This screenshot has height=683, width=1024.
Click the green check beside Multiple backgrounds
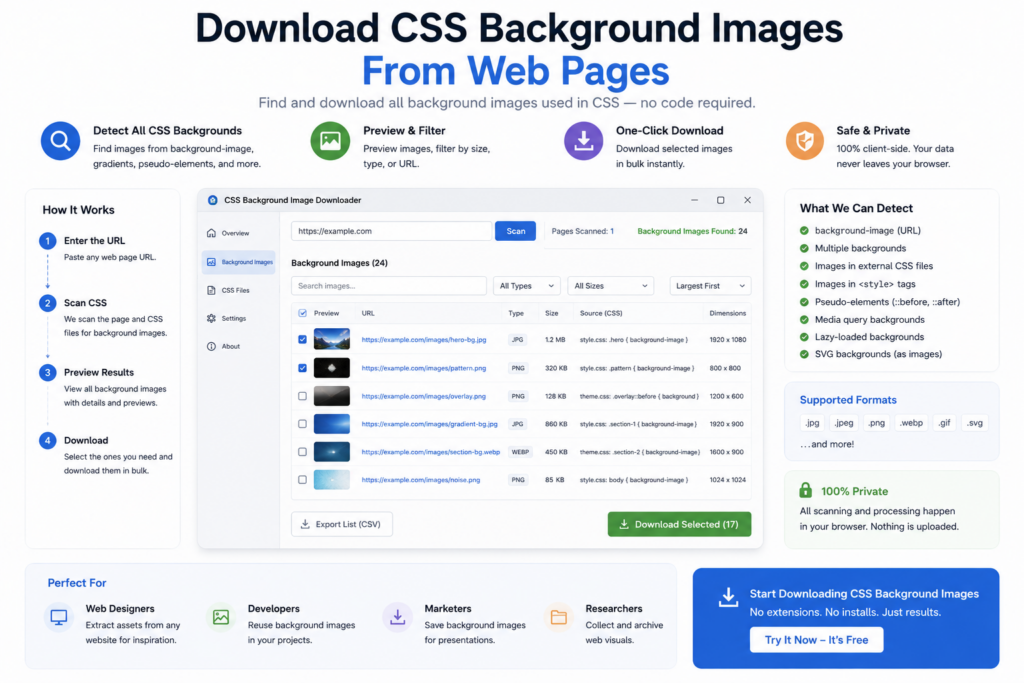tap(804, 248)
